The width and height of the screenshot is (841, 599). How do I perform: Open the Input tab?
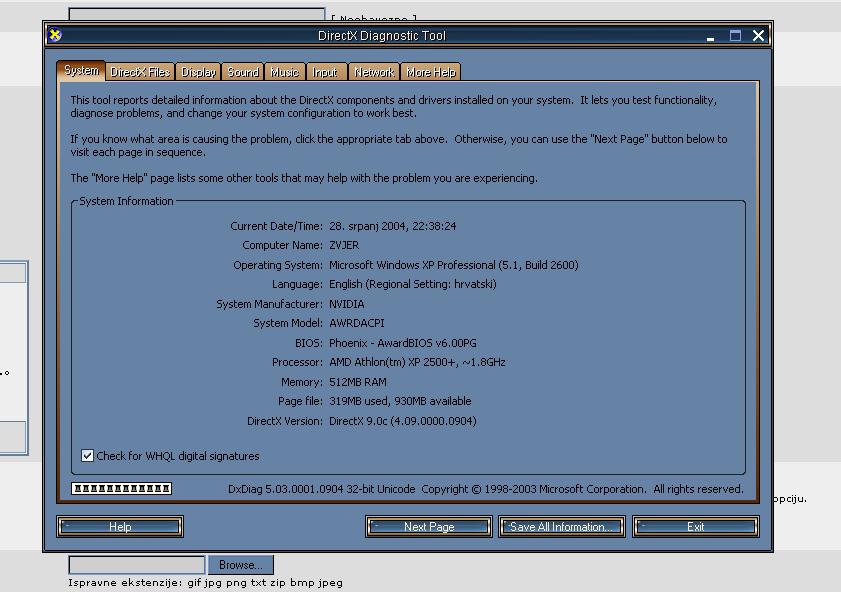click(325, 72)
